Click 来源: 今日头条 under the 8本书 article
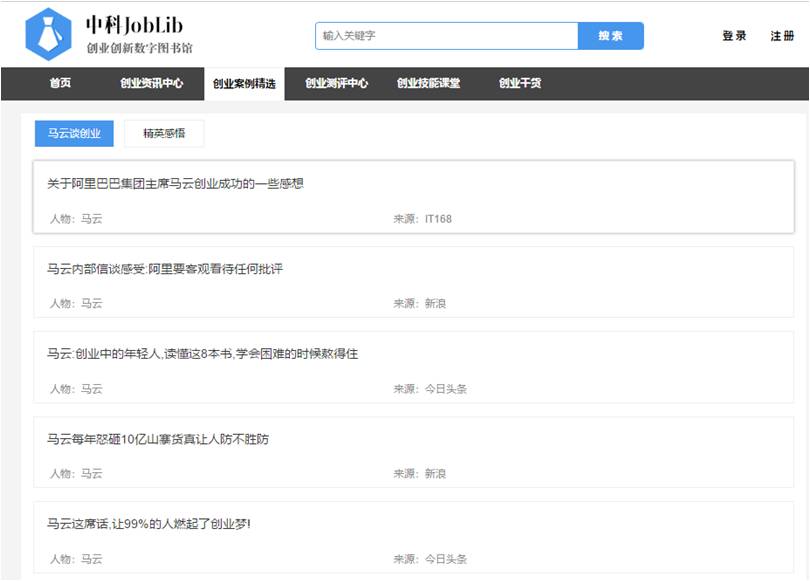The height and width of the screenshot is (581, 810). [430, 389]
